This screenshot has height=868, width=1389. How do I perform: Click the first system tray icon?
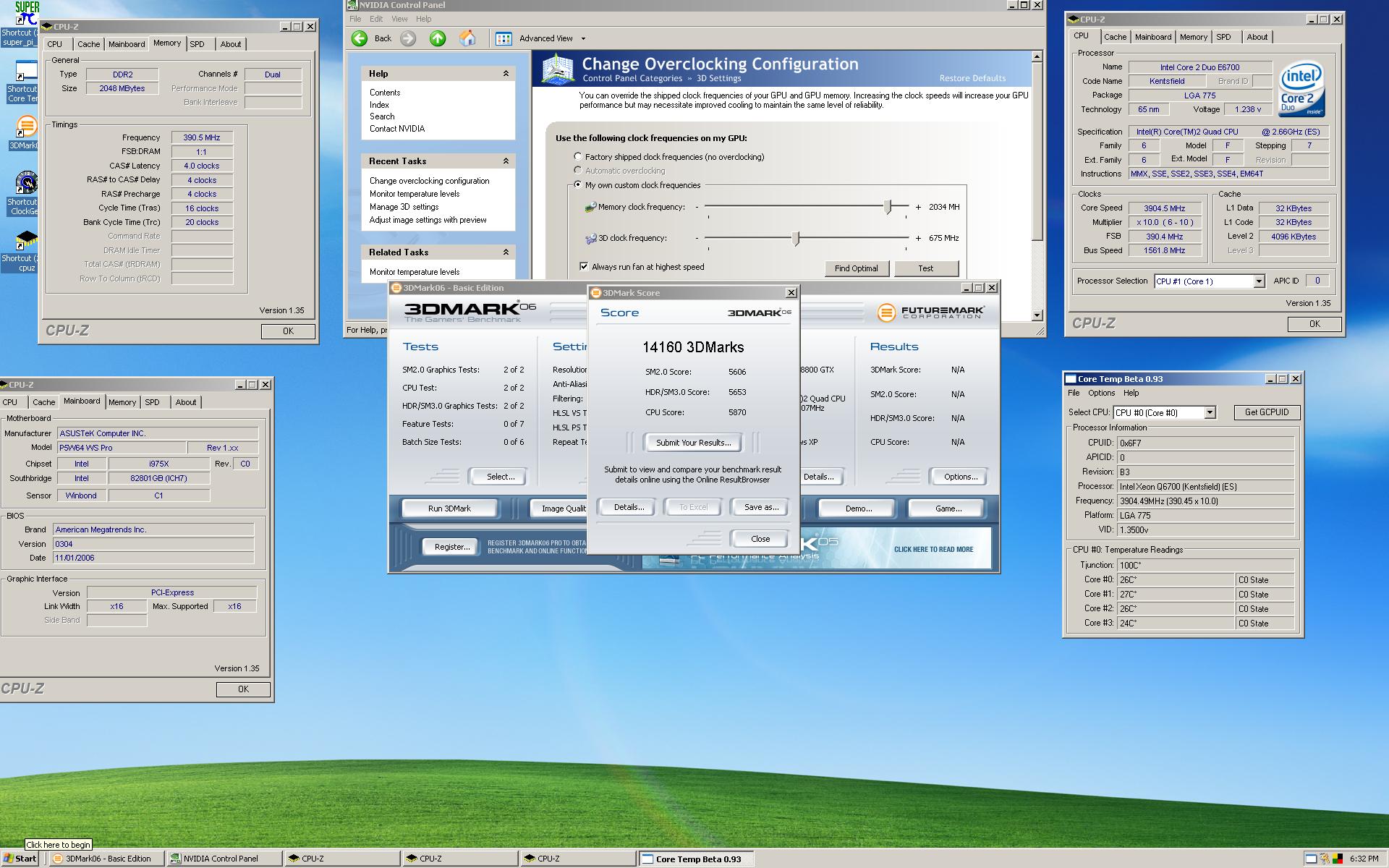click(x=1311, y=859)
